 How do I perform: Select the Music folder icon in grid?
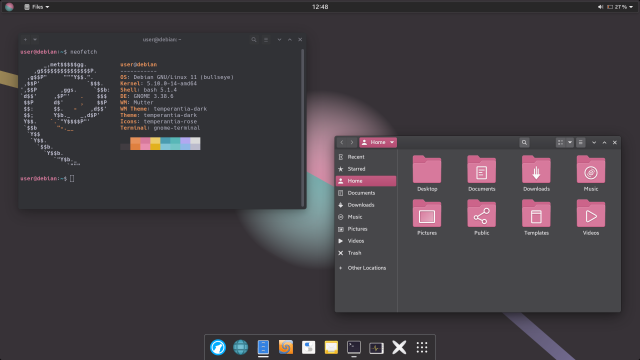click(x=591, y=169)
